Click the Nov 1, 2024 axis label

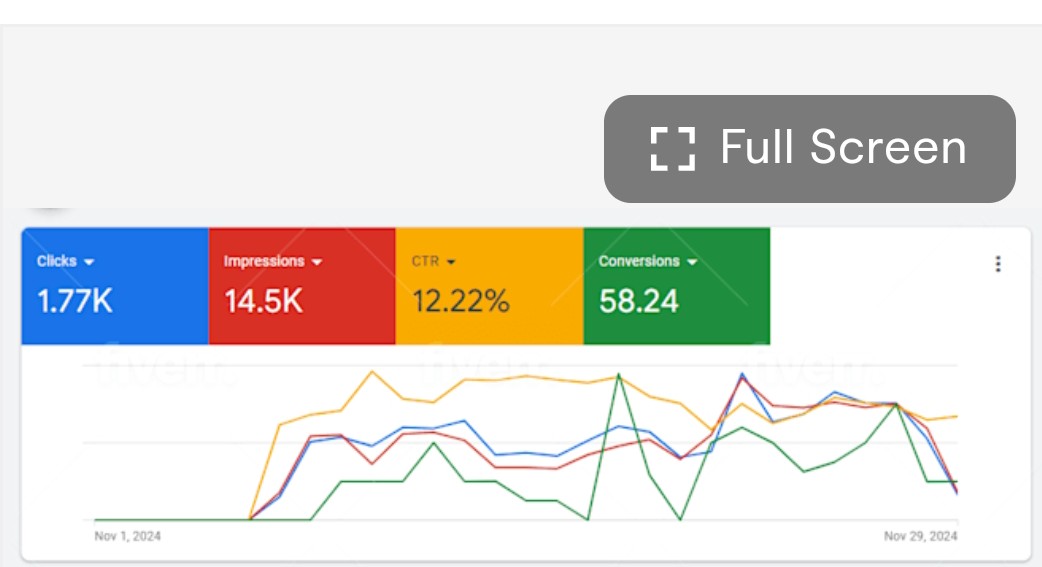pos(127,537)
